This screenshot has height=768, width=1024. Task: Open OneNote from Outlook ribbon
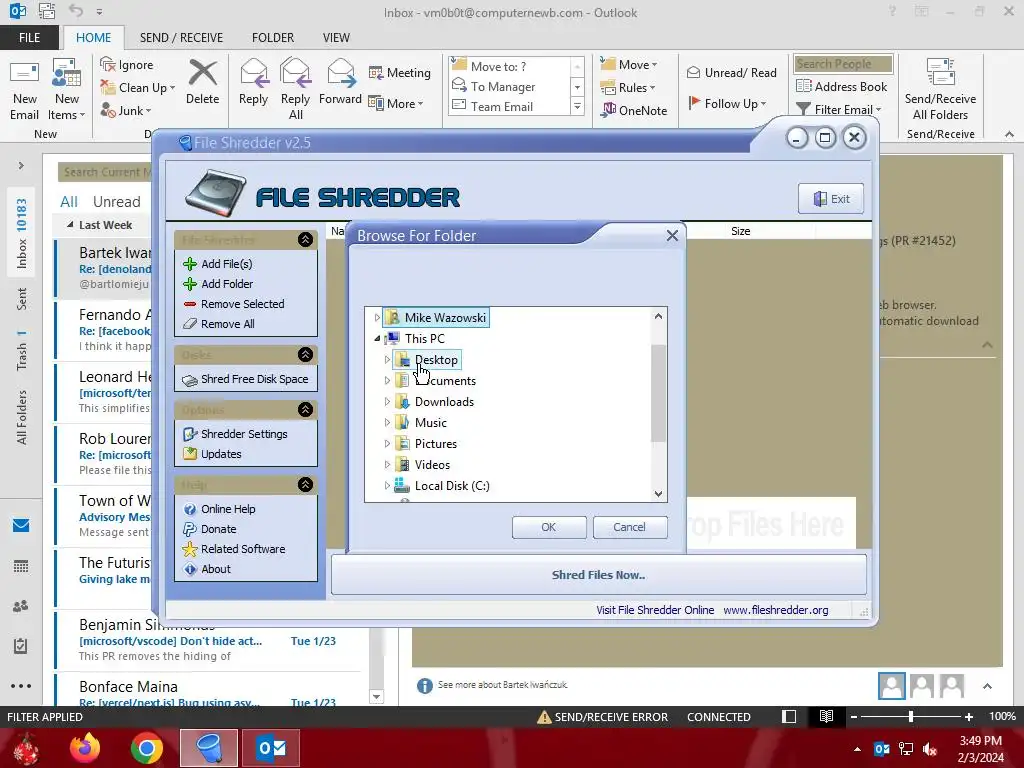634,110
